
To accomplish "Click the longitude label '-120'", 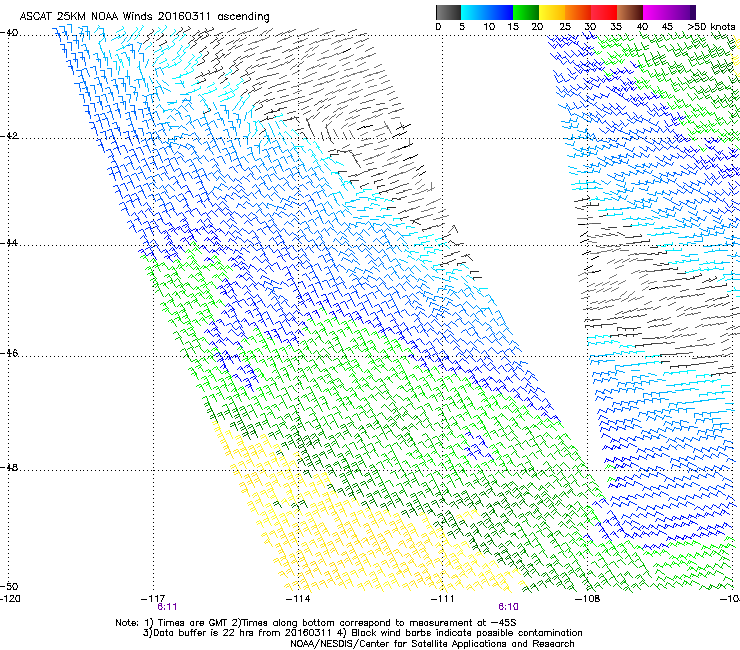I will click(x=10, y=599).
